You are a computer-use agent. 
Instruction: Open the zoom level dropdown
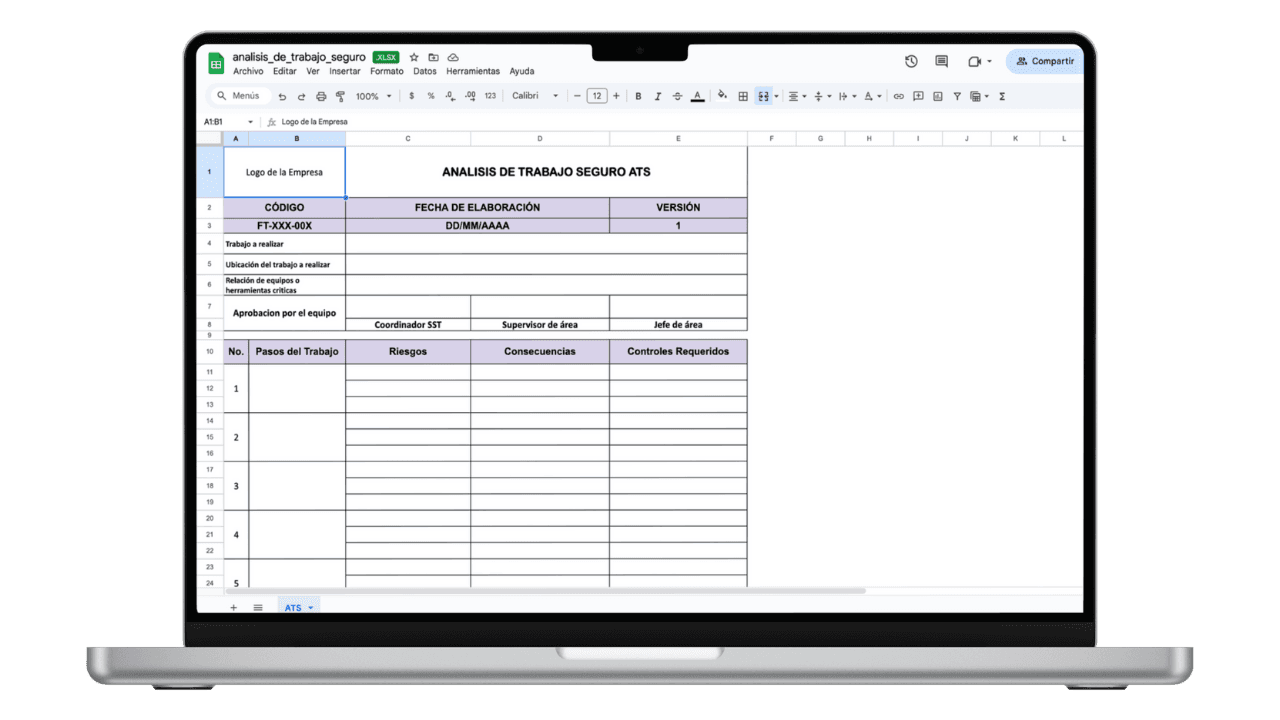tap(371, 96)
